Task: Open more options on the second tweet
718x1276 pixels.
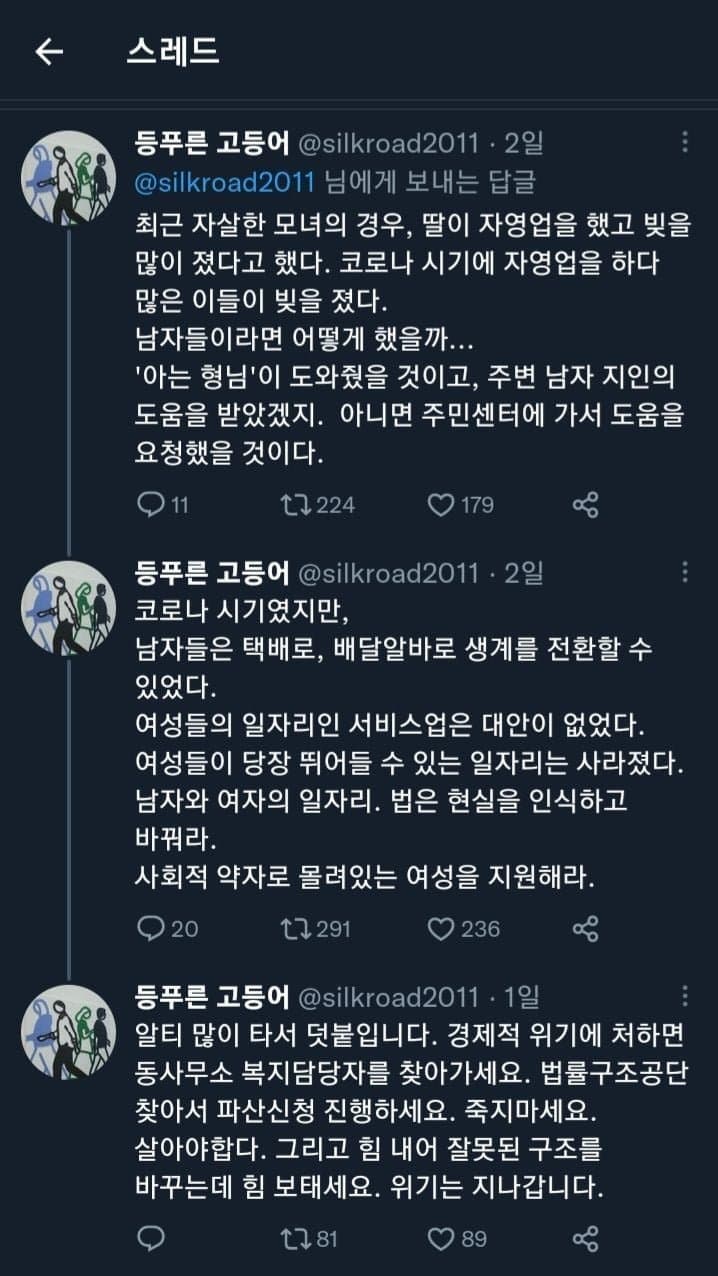Action: (x=684, y=571)
